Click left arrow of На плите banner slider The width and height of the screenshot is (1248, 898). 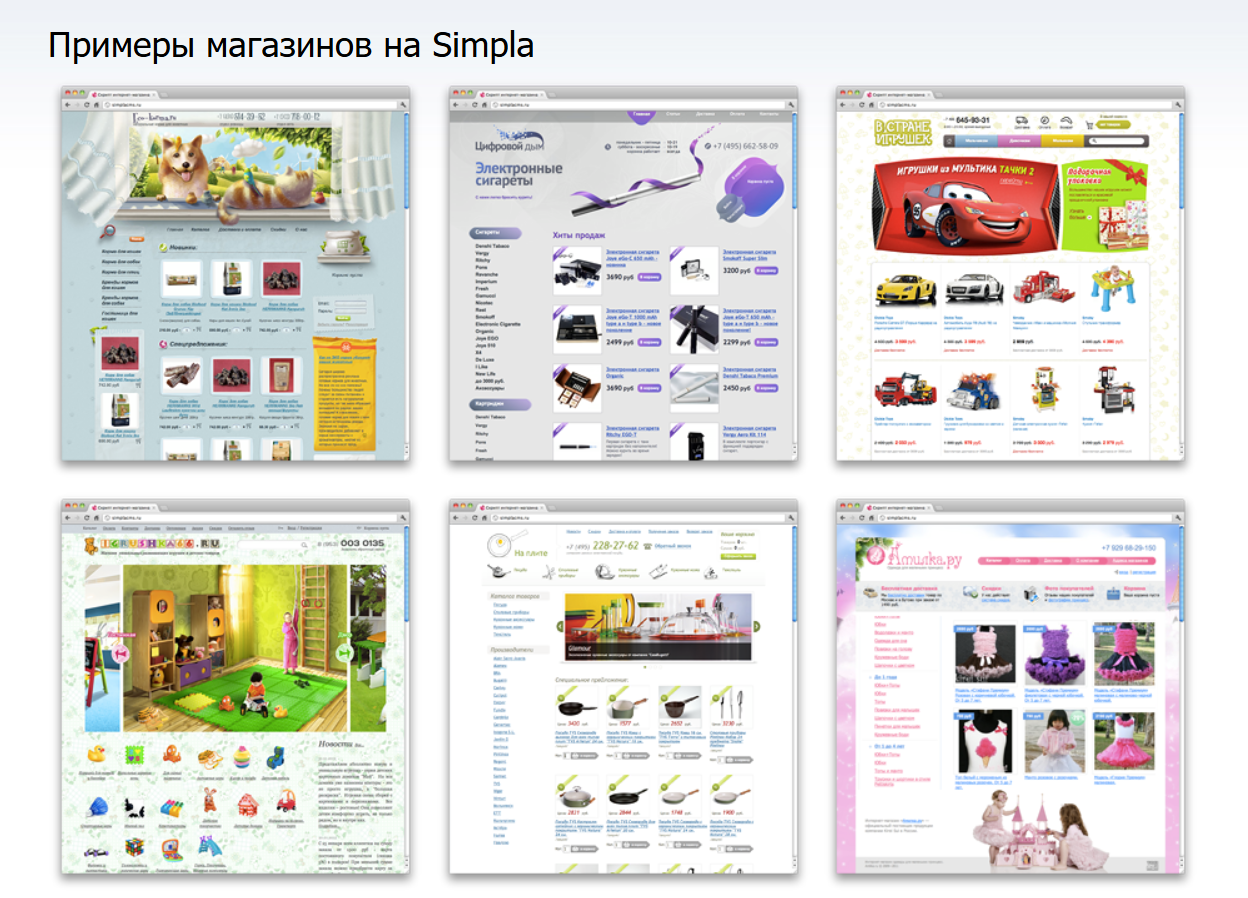pyautogui.click(x=558, y=626)
